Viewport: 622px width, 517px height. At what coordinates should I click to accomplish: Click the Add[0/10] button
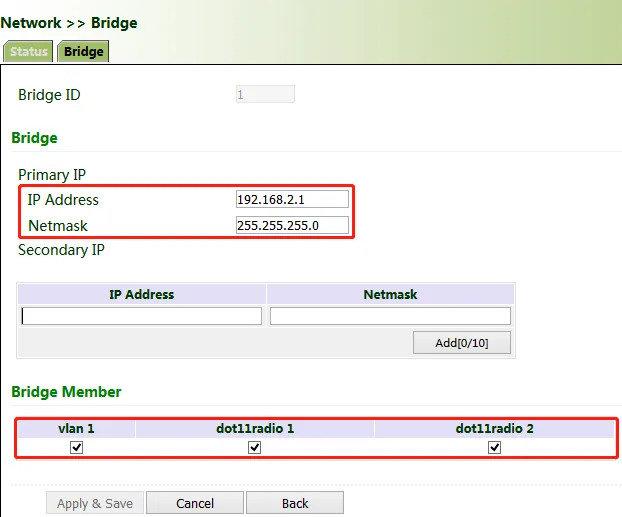point(462,343)
